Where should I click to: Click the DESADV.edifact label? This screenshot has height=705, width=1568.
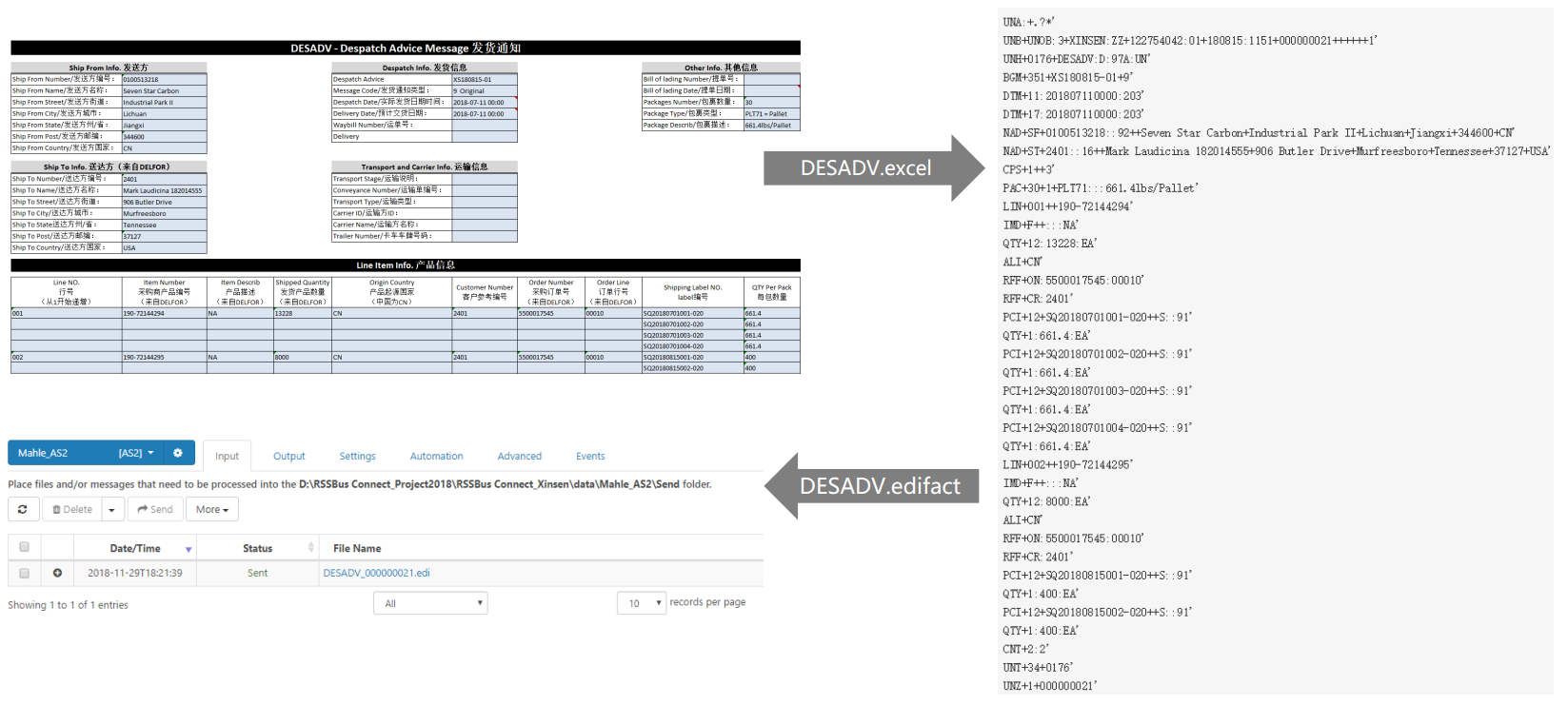click(x=881, y=486)
